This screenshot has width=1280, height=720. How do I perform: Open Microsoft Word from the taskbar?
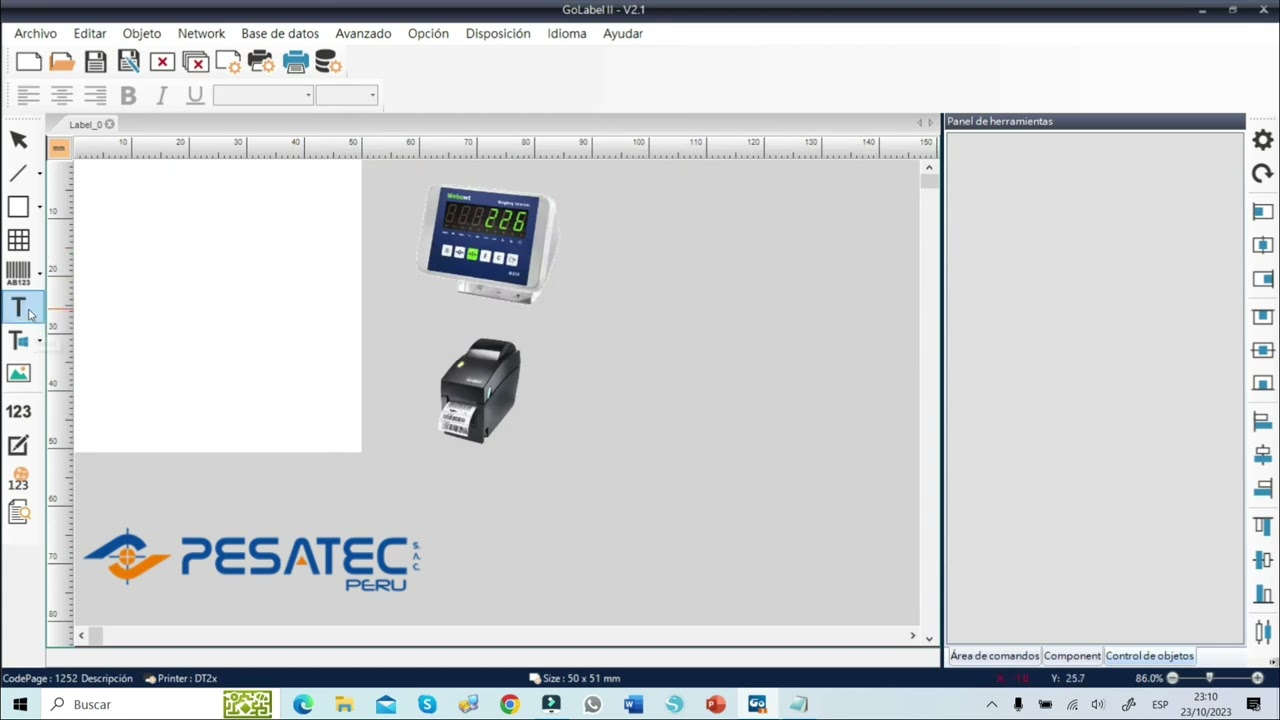[633, 704]
